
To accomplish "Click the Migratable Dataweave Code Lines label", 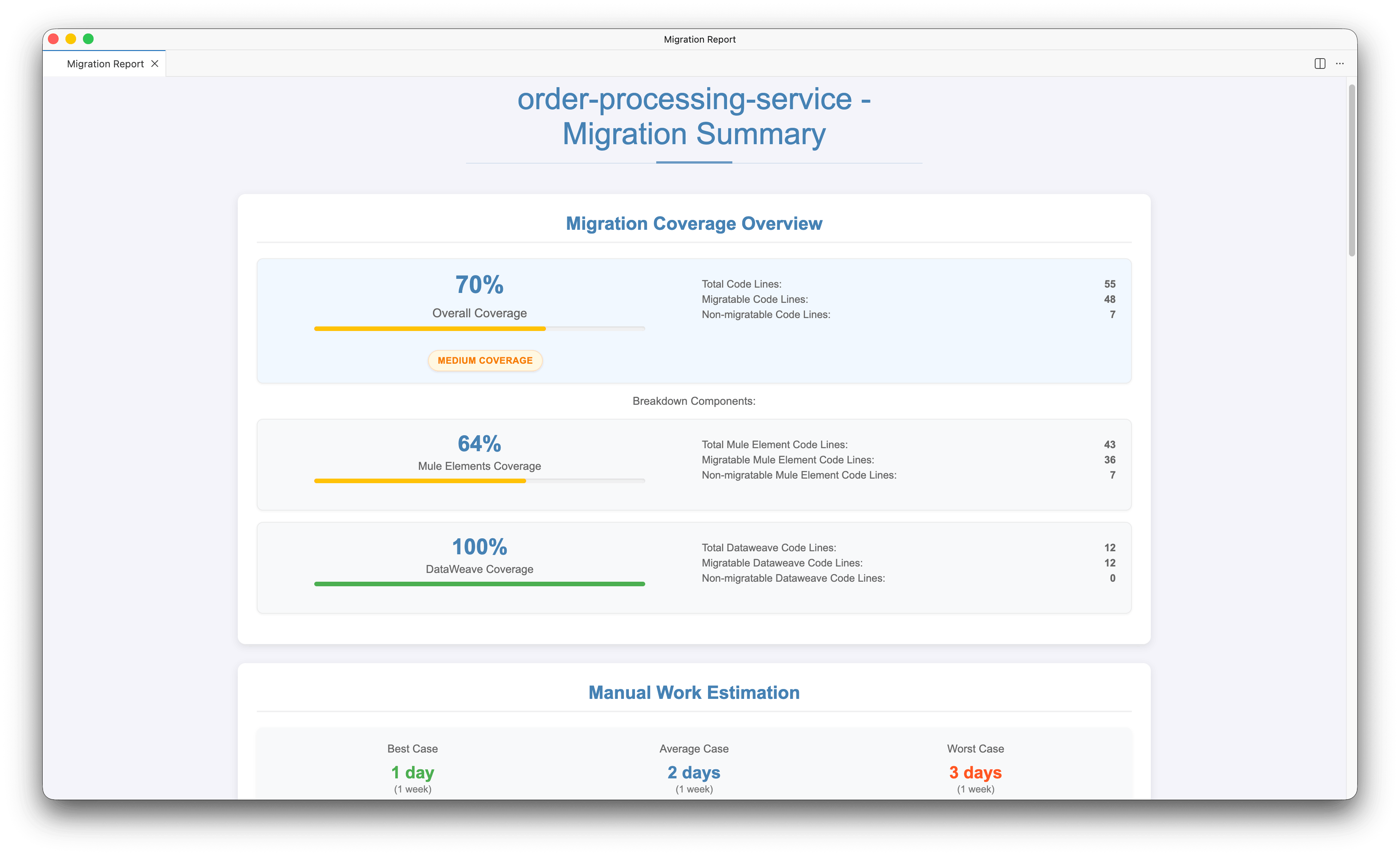I will coord(782,563).
